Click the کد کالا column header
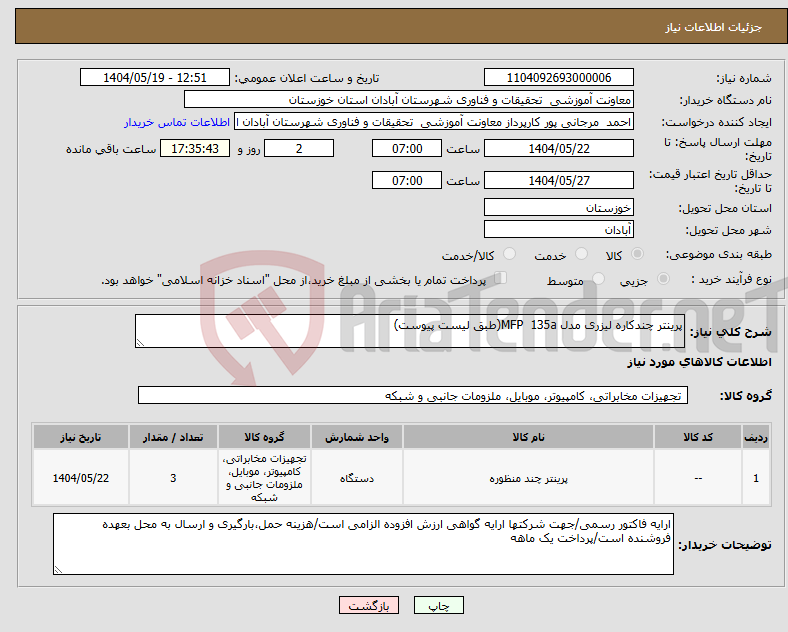788x632 pixels. point(698,437)
